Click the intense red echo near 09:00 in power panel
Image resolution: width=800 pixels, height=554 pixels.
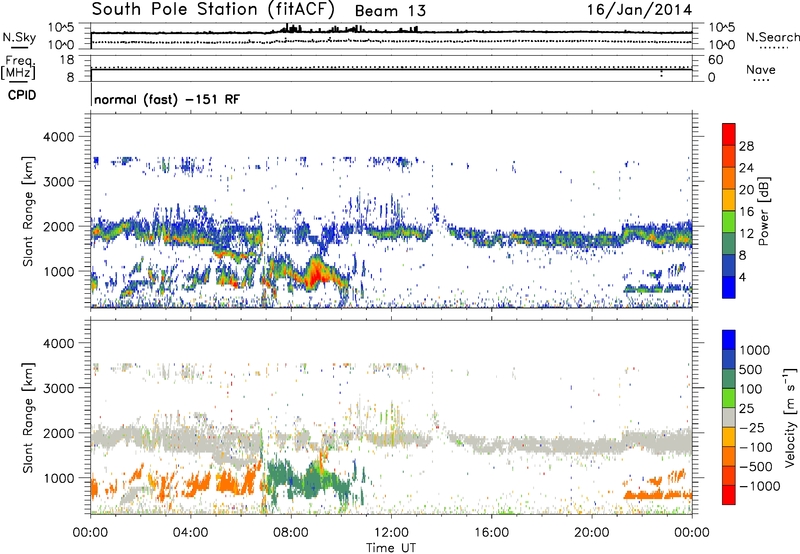pos(316,273)
